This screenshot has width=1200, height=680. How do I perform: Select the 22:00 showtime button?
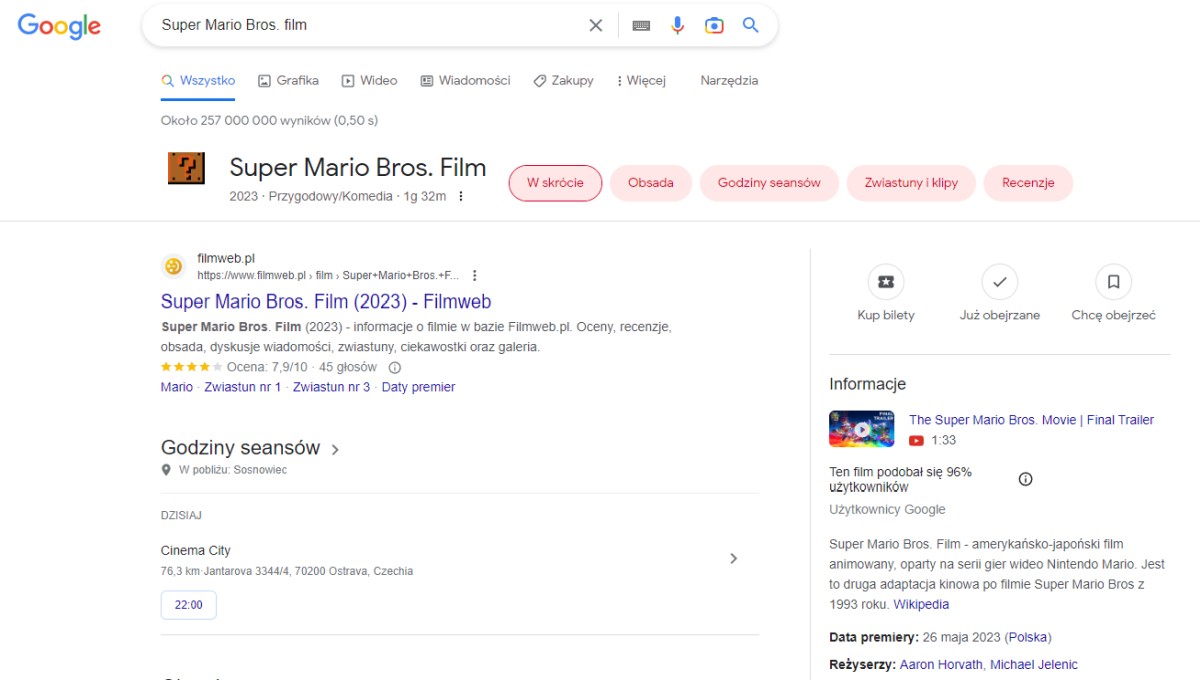pyautogui.click(x=188, y=604)
